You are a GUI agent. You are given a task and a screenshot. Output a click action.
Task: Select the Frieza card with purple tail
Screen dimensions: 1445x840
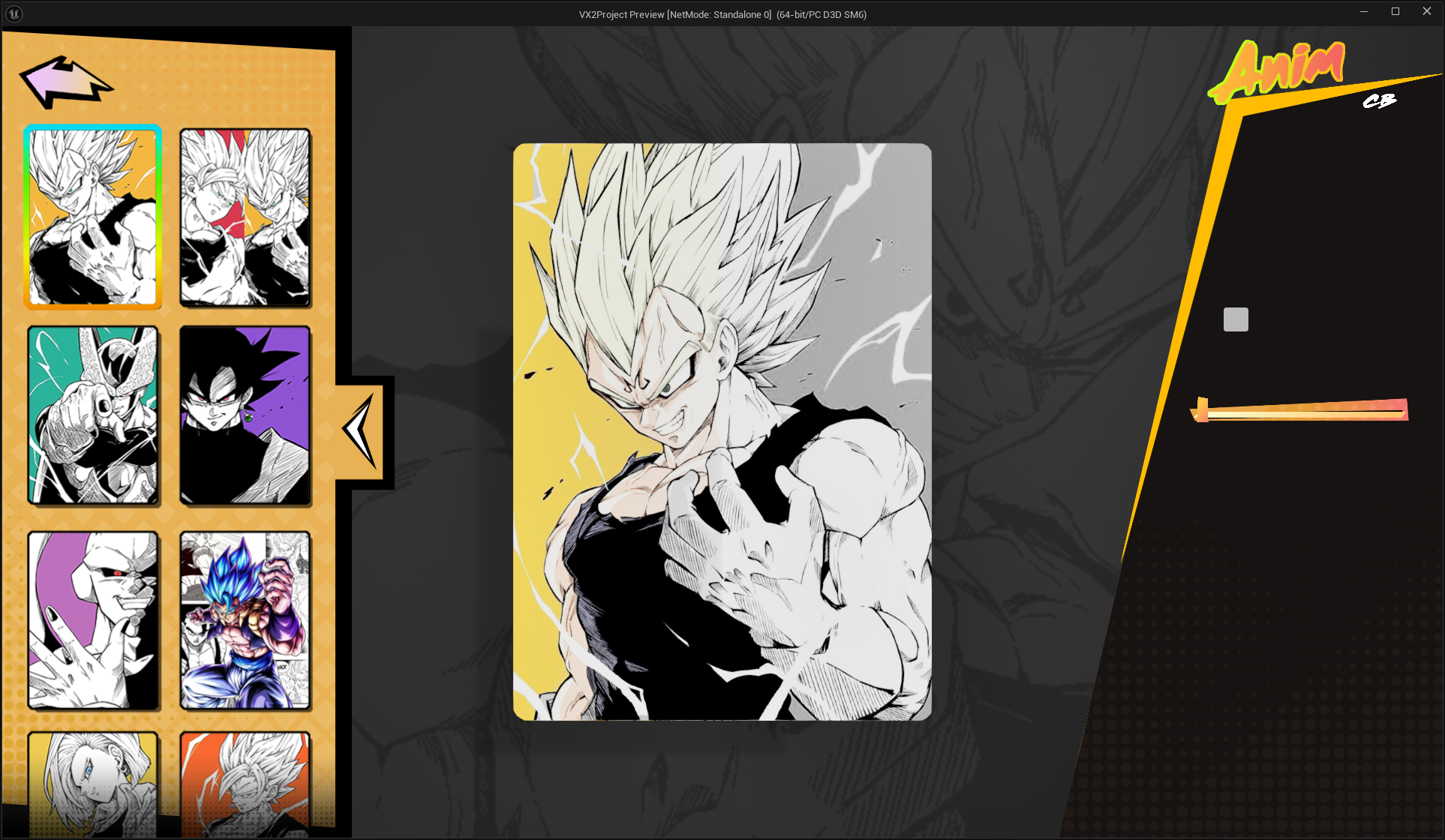(93, 620)
